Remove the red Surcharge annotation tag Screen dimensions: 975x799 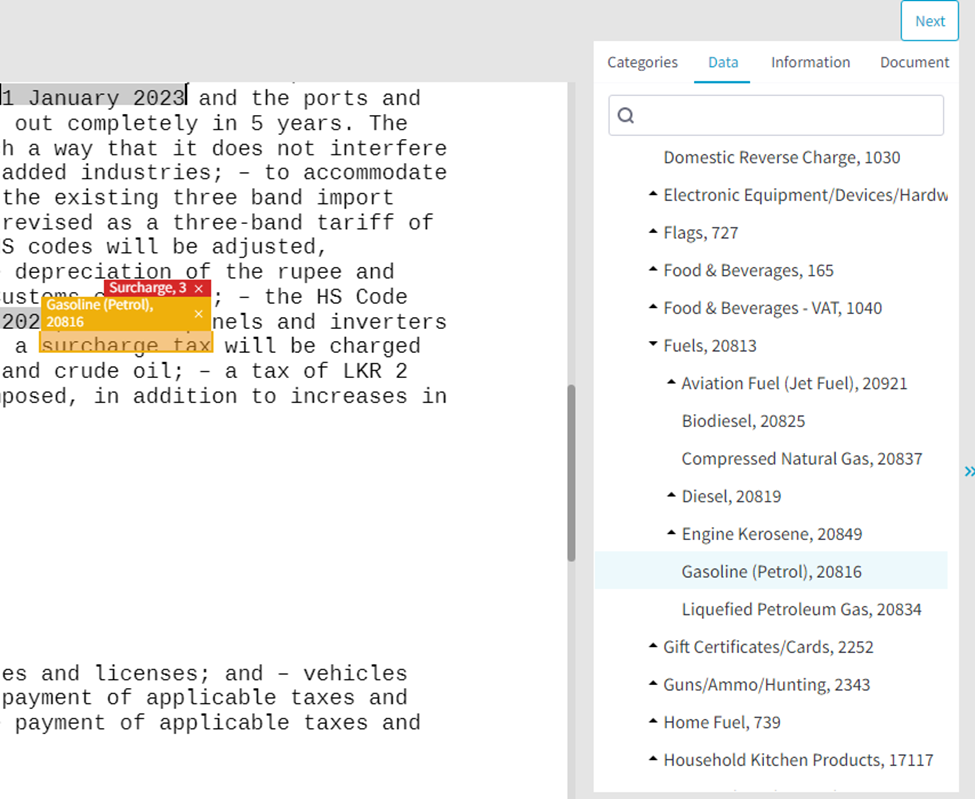(x=198, y=287)
